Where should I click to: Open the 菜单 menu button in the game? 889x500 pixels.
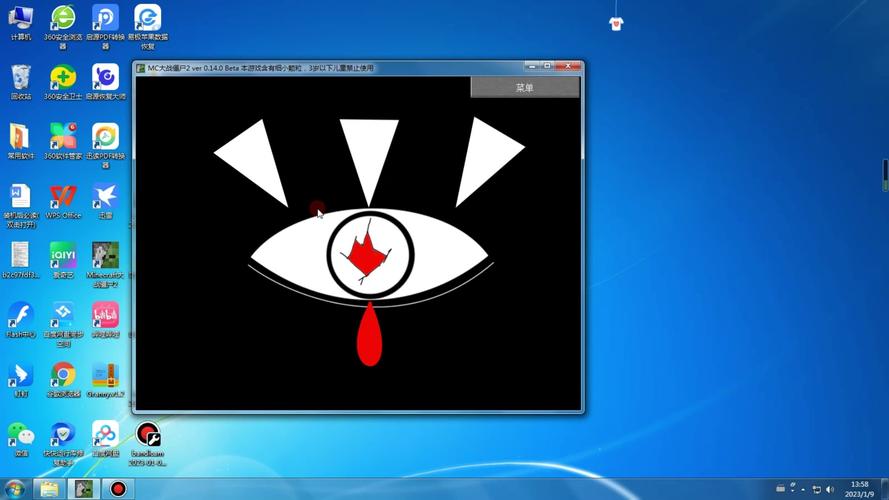(525, 87)
